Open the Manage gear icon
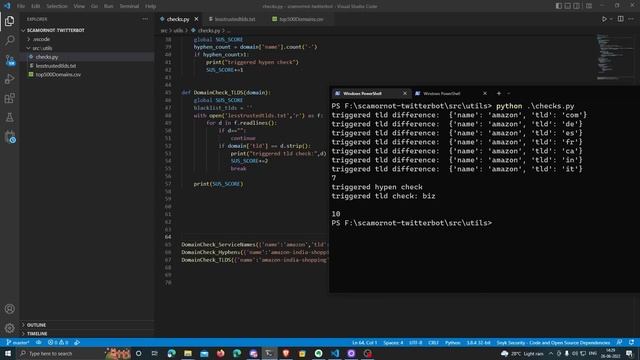The height and width of the screenshot is (360, 640). [9, 328]
